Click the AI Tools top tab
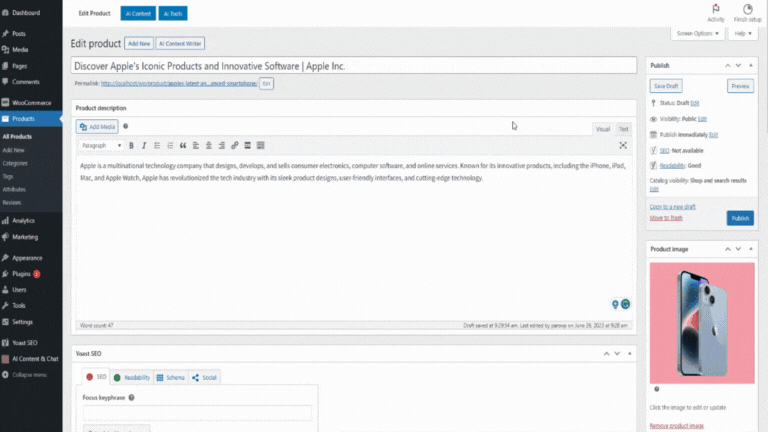 pyautogui.click(x=173, y=14)
